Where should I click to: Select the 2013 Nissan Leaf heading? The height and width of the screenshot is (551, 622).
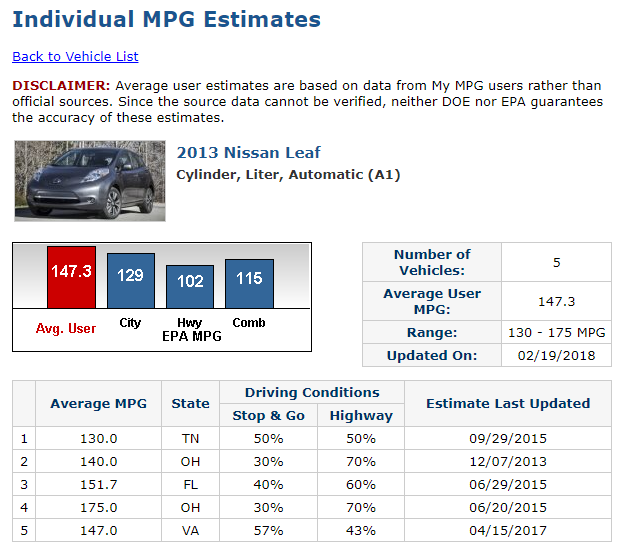tap(248, 153)
